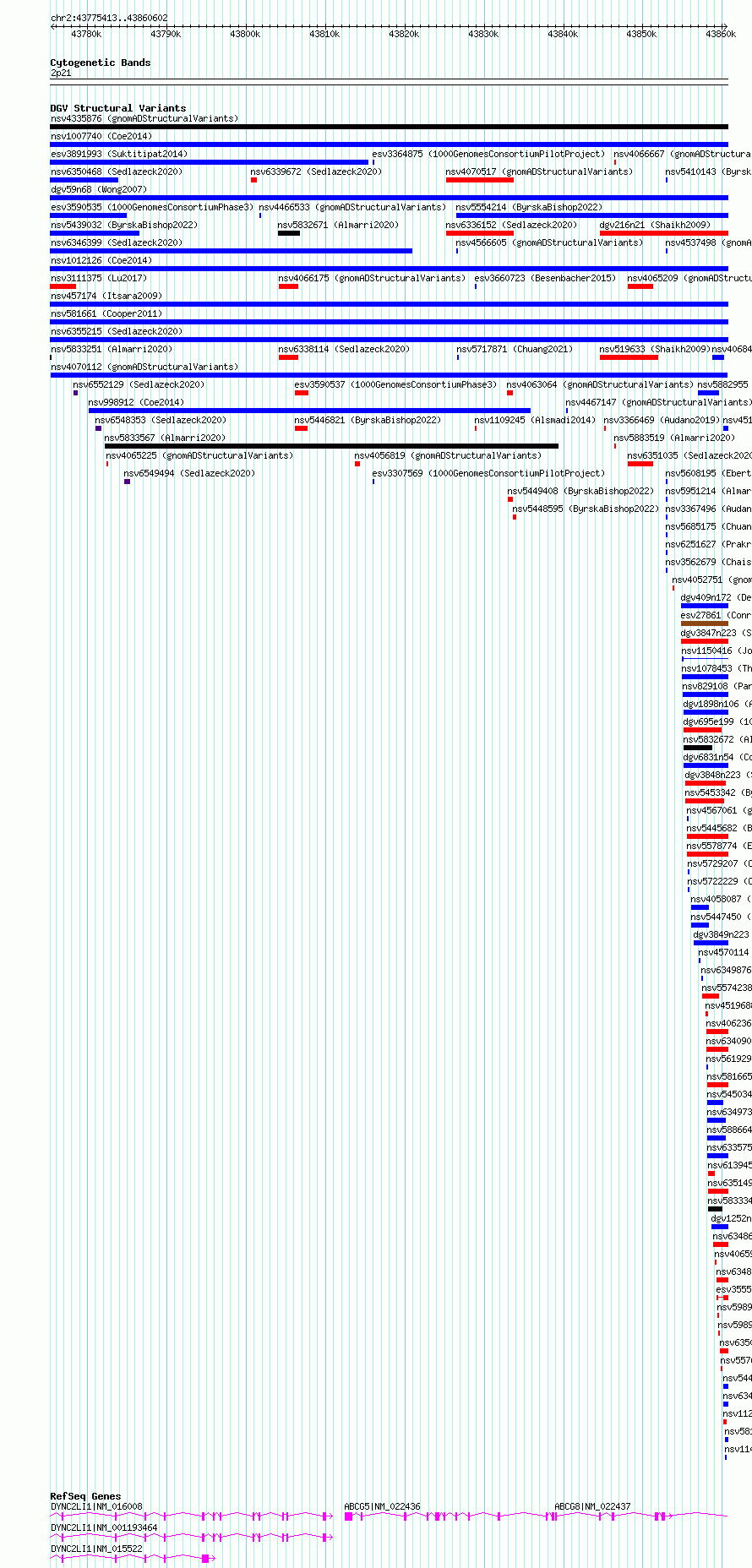Open variant nsv6336152 (Sedlazeck2020)

point(512,225)
